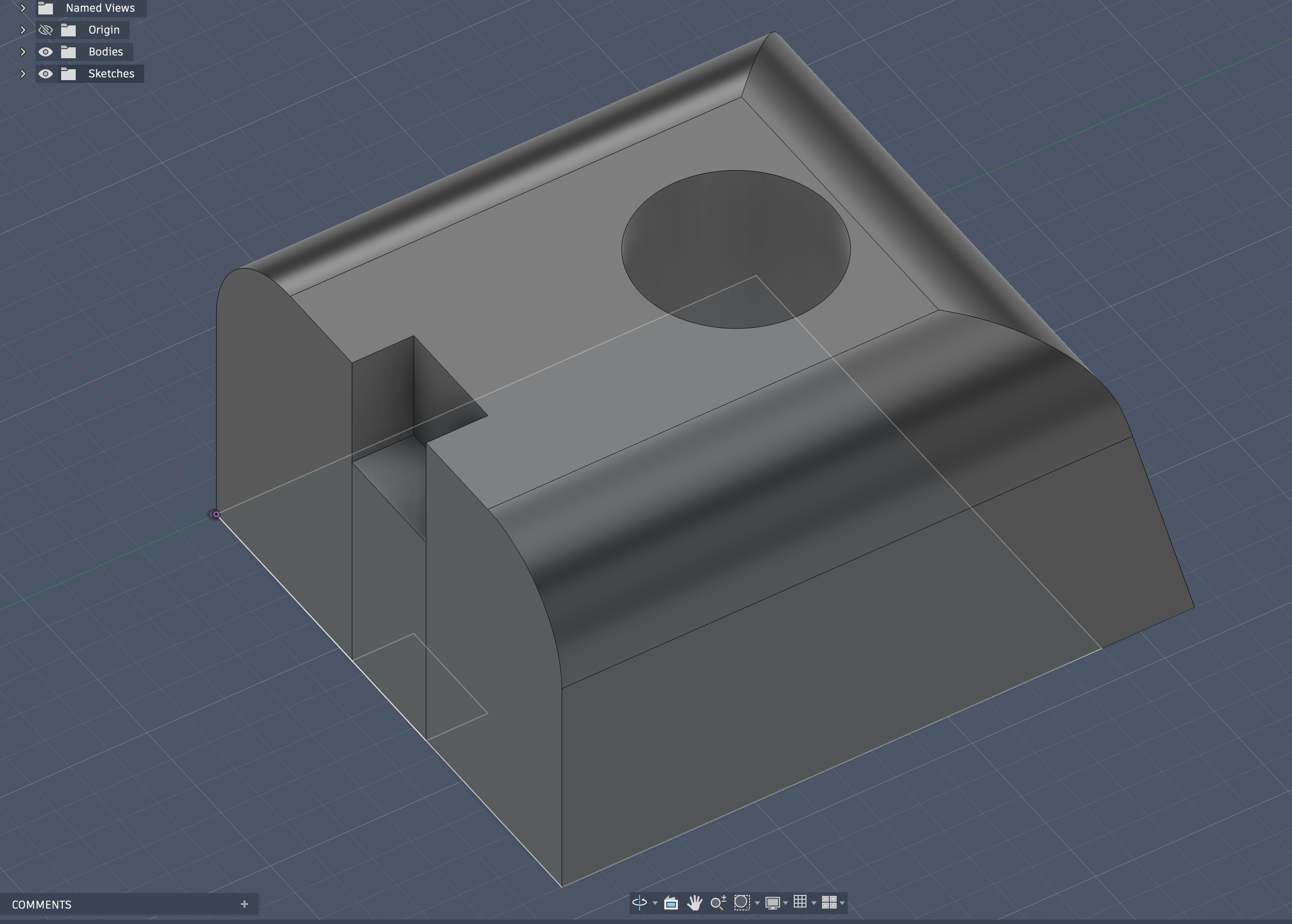Show the hidden Origin folder
The height and width of the screenshot is (924, 1292).
click(x=45, y=29)
